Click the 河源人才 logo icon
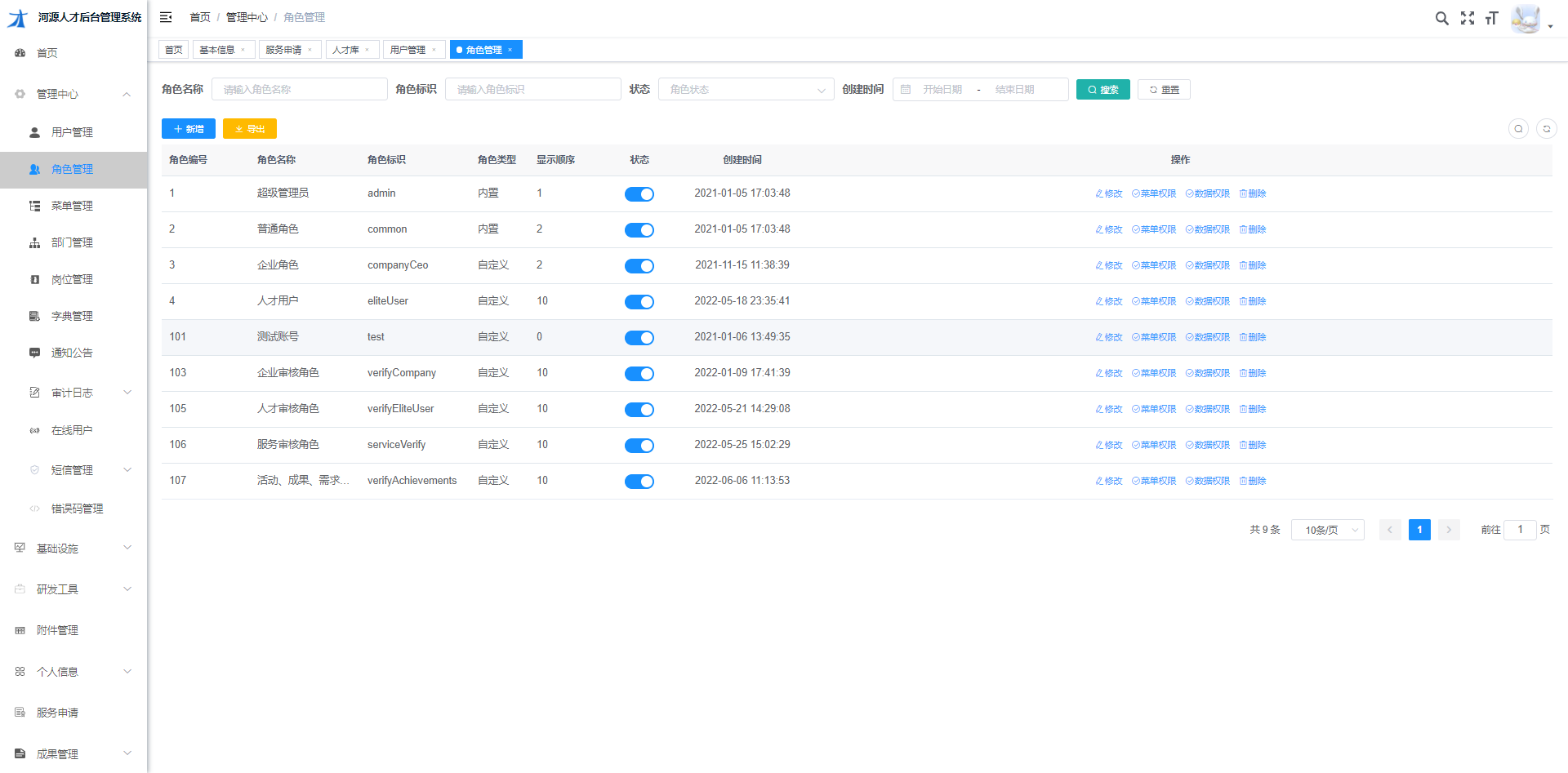This screenshot has width=1568, height=773. (17, 17)
